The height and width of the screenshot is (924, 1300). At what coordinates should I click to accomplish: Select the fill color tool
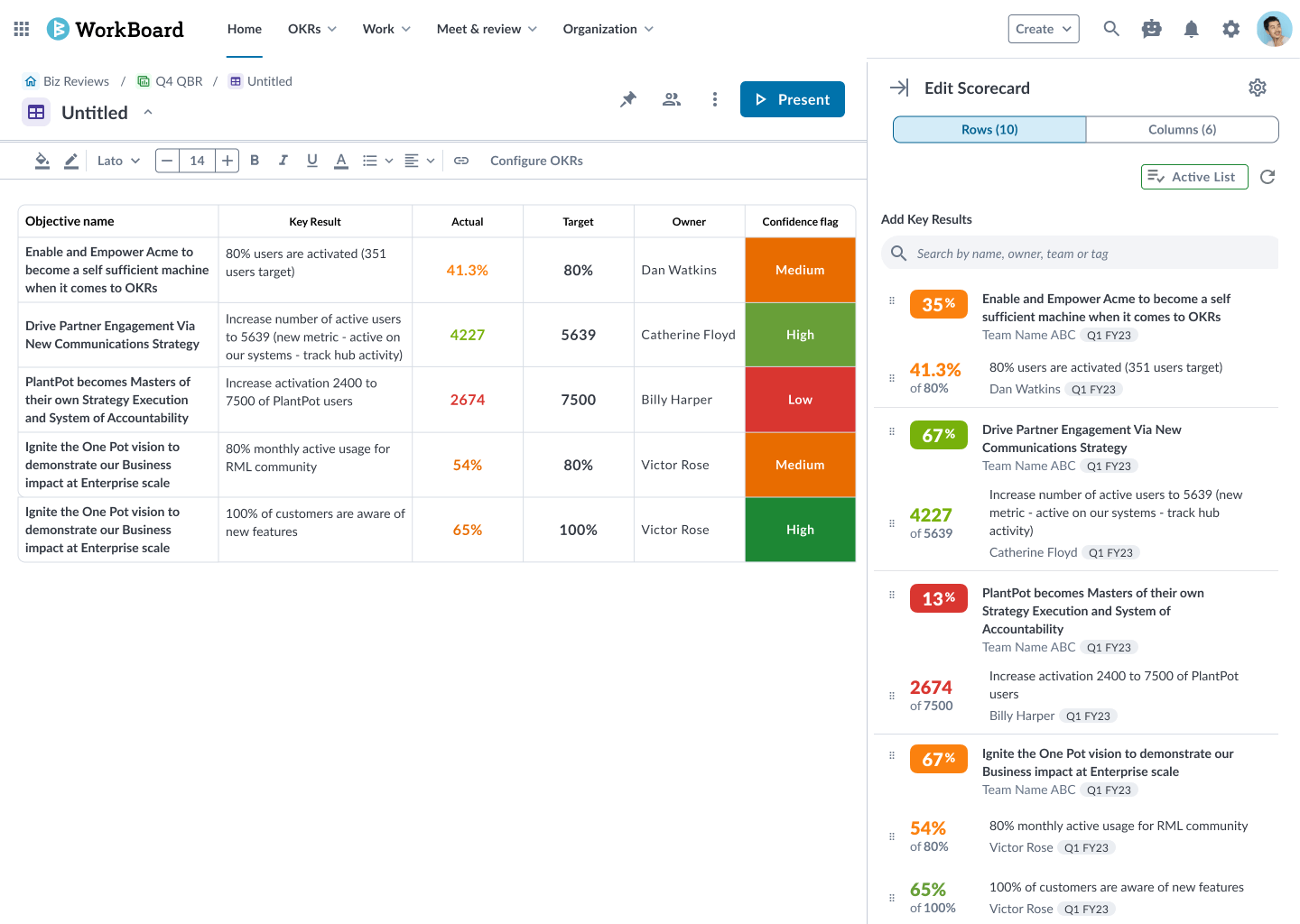tap(42, 160)
